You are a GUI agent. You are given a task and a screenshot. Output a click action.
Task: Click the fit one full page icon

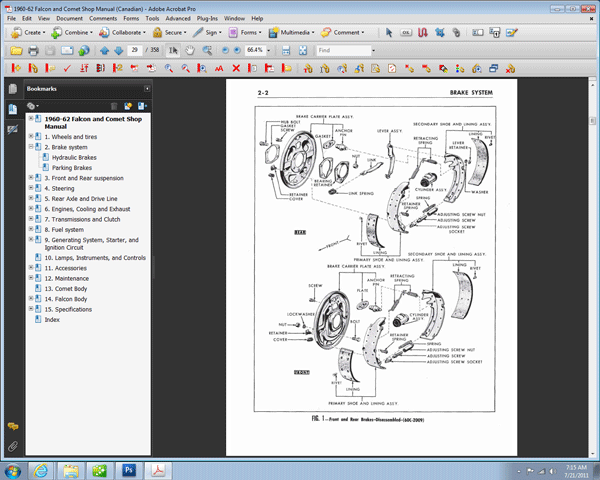[303, 50]
